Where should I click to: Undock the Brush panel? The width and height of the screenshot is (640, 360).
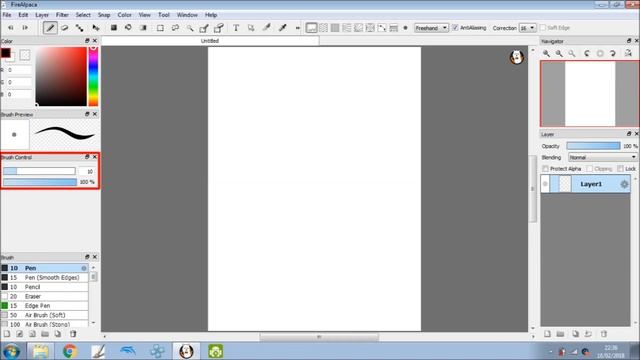[x=87, y=257]
